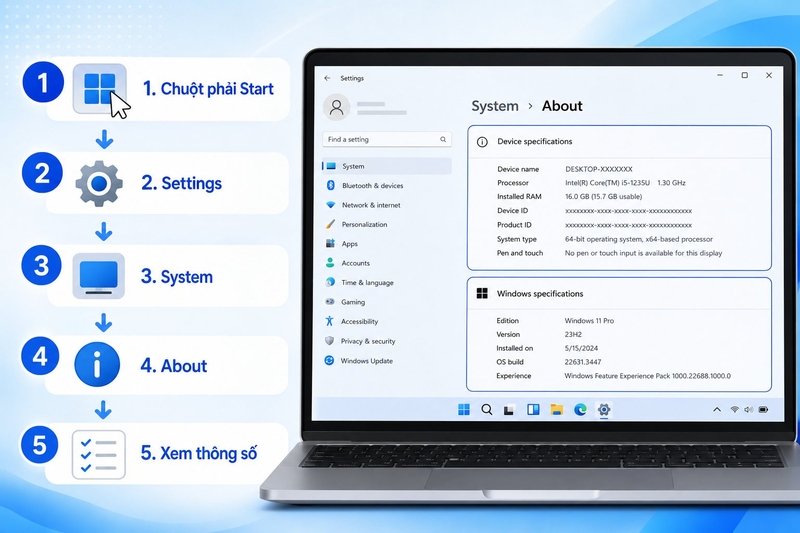Click the System monitor icon in sidebar
800x533 pixels.
[x=331, y=166]
